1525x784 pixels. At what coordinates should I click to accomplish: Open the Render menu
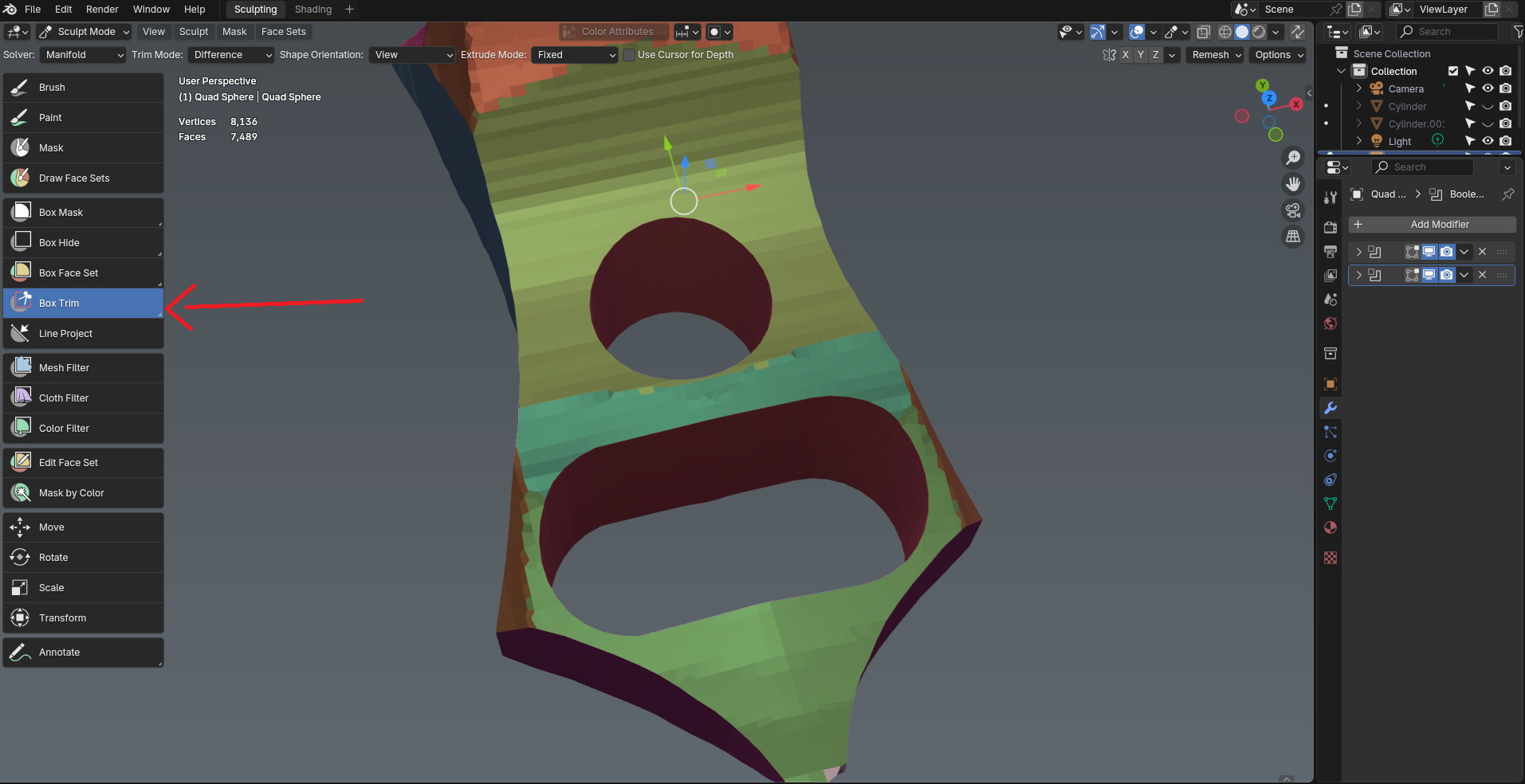(x=102, y=10)
